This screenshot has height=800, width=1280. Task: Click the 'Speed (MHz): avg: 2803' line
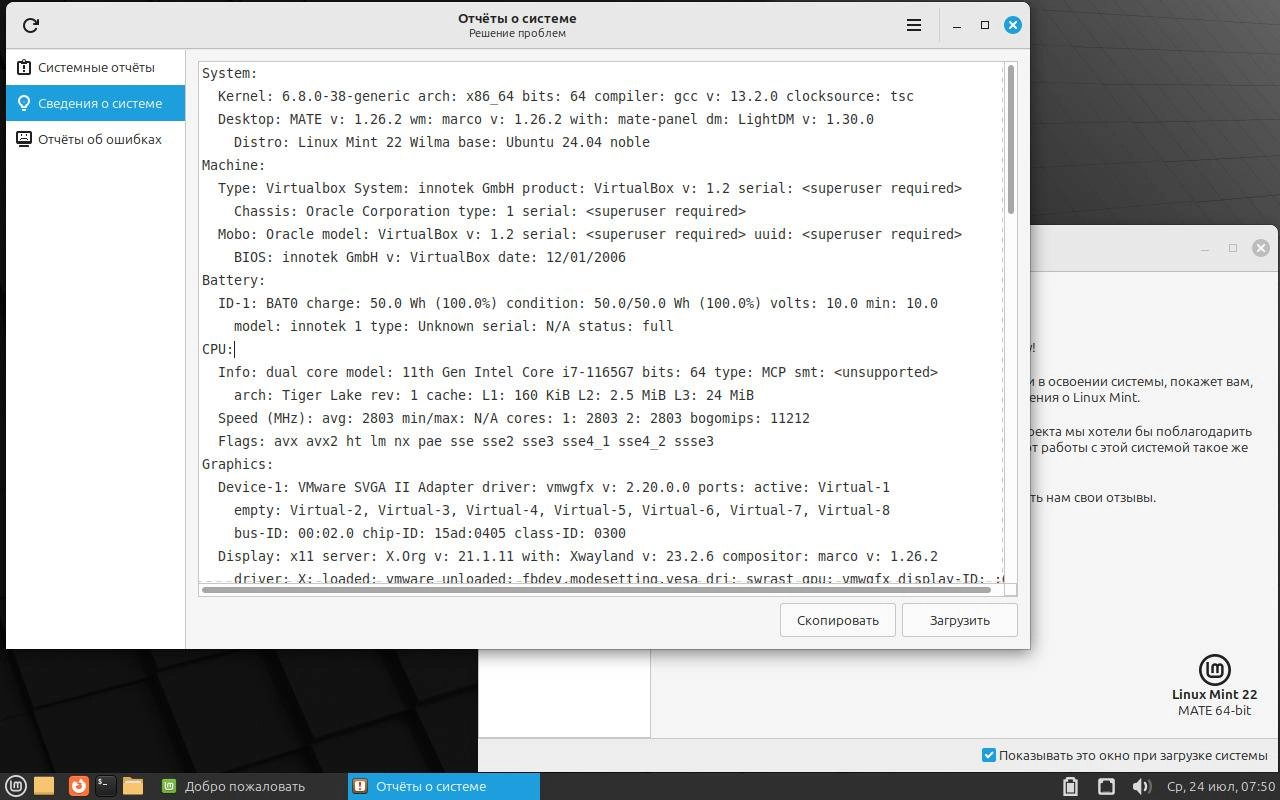tap(513, 418)
